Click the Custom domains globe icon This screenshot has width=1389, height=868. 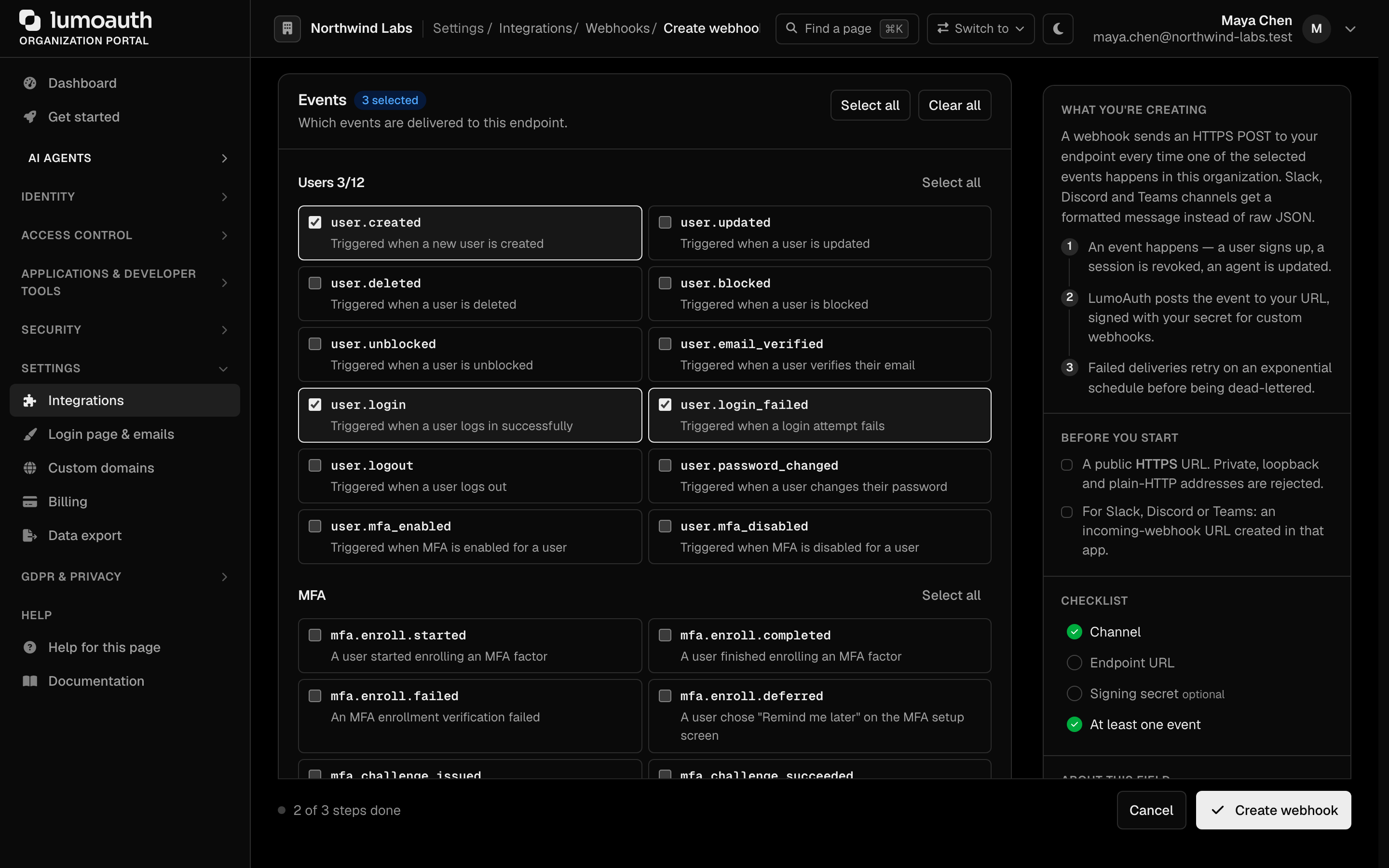(30, 468)
